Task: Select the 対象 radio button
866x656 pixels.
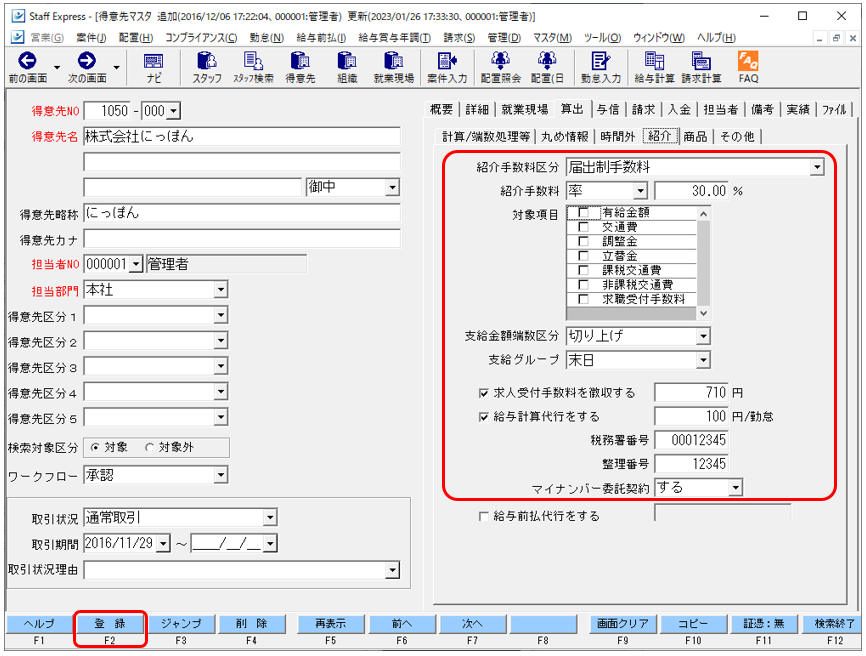Action: 95,447
